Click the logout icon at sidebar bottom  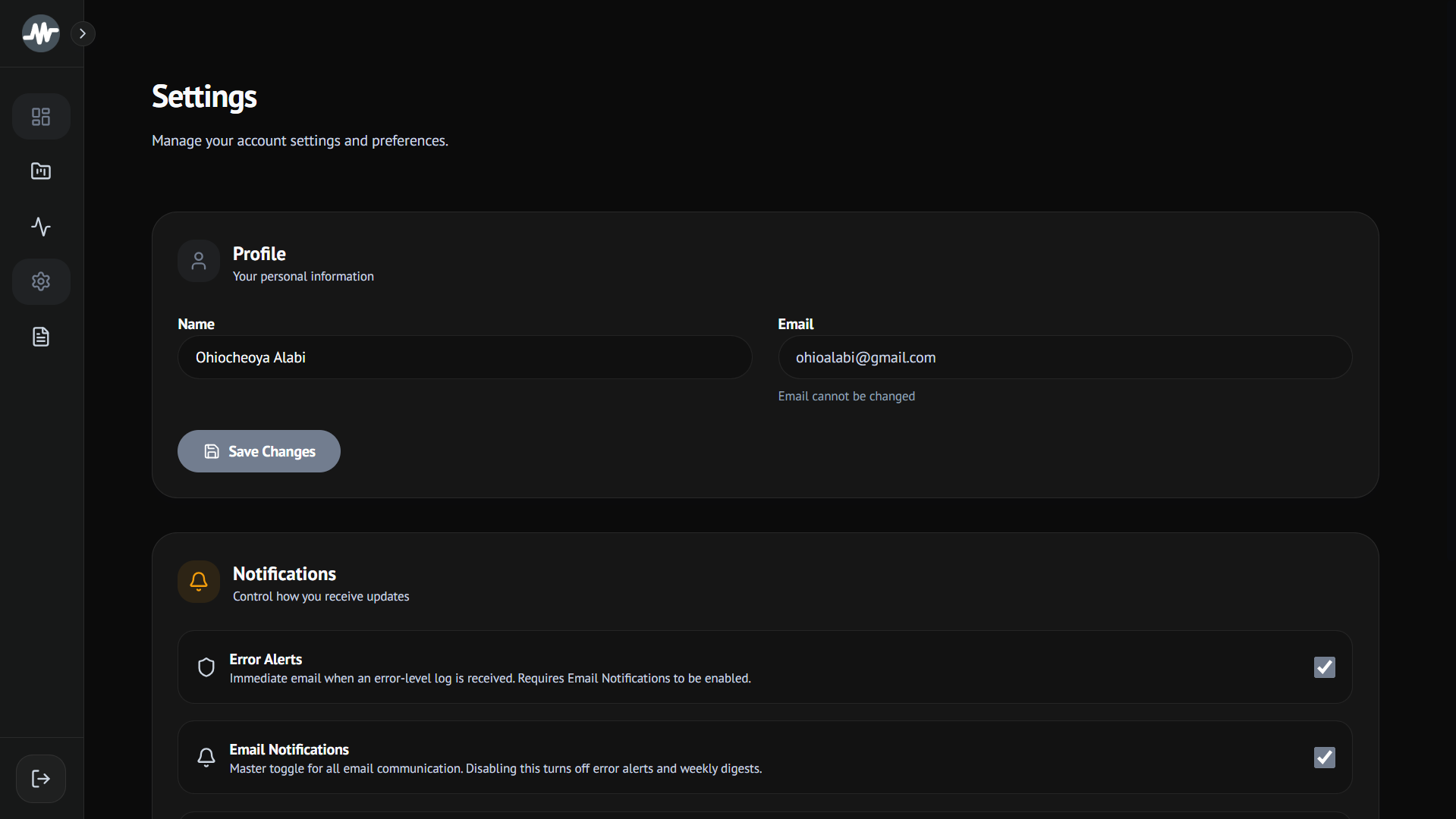click(41, 779)
